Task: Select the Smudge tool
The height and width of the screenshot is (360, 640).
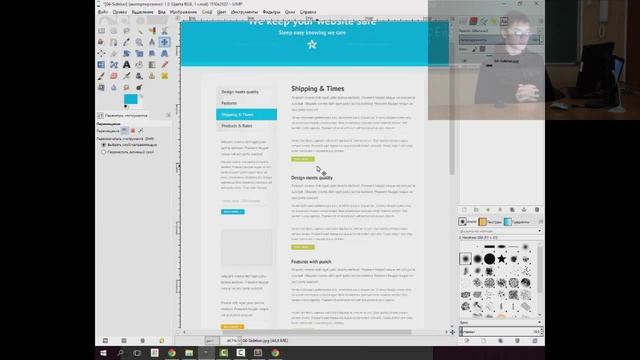Action: [x=127, y=87]
